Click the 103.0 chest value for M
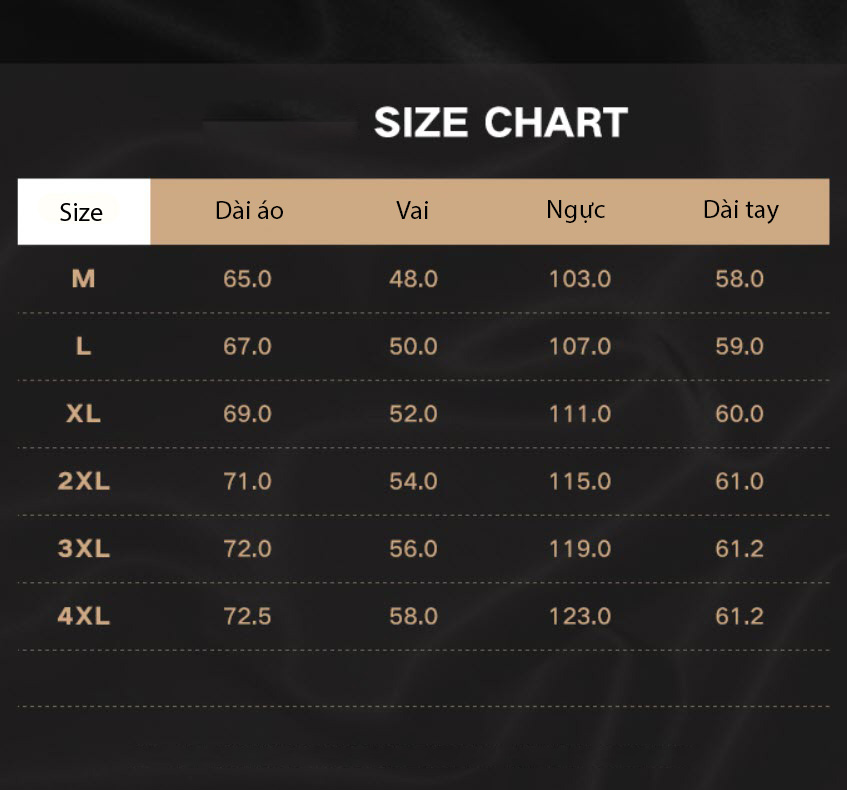Viewport: 847px width, 790px height. tap(580, 279)
